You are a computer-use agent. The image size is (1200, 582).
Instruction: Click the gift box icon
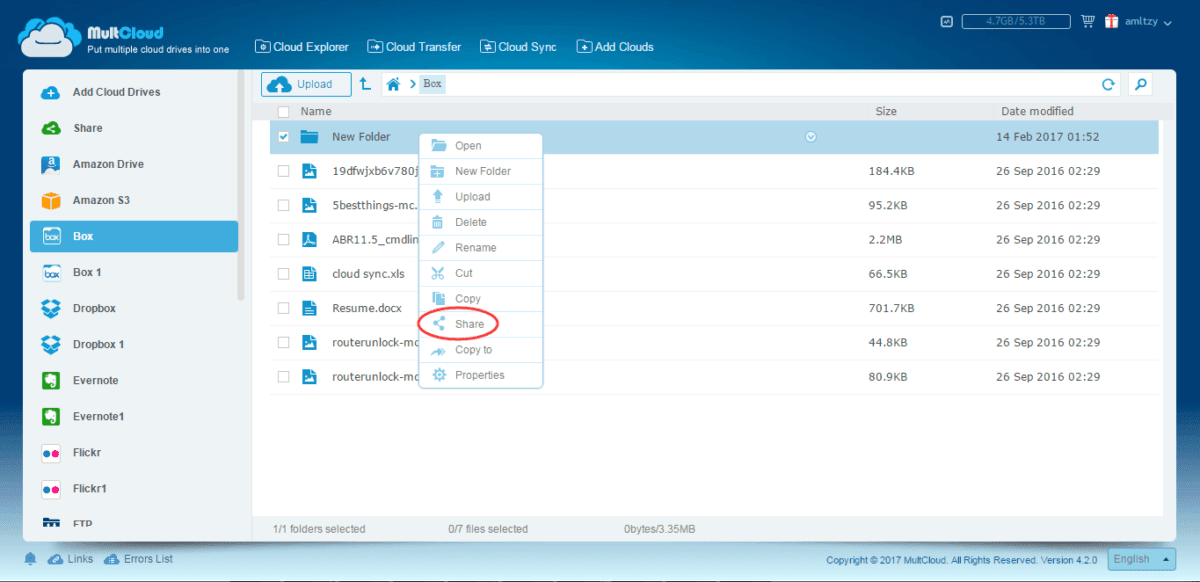coord(1112,21)
